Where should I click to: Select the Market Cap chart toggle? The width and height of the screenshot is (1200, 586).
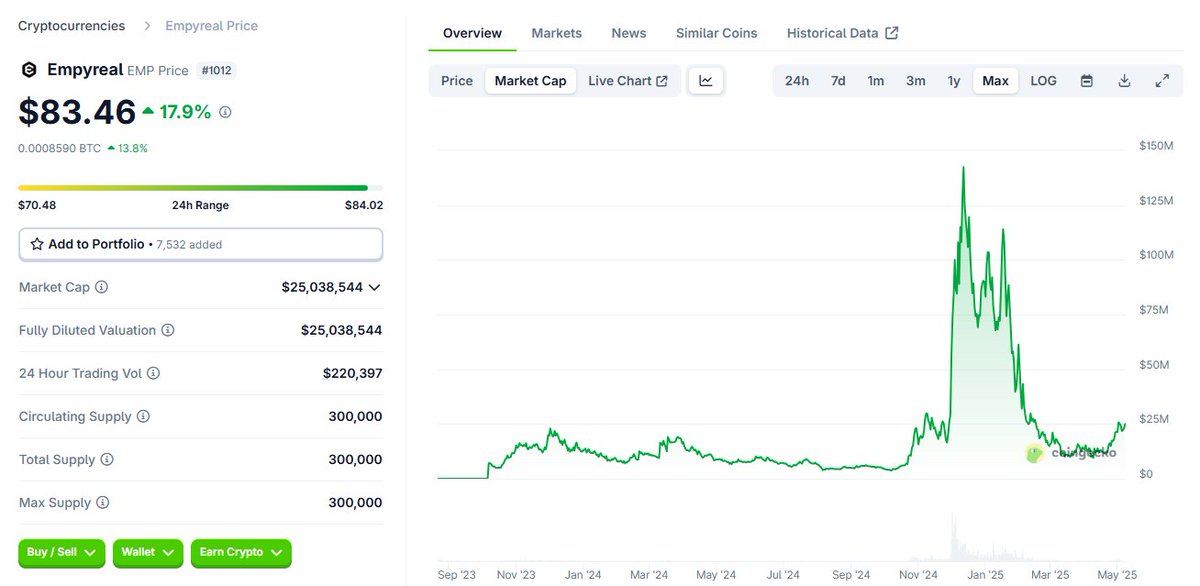click(x=530, y=81)
